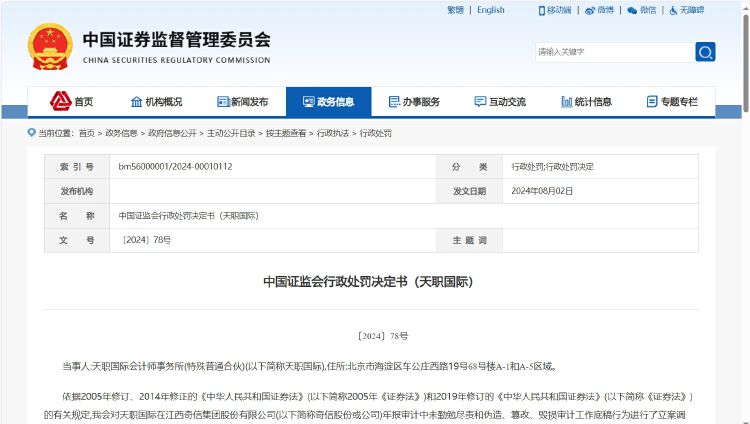Screen dimensions: 750x424
Task: Go to 主动公开目录 in the breadcrumb
Action: tap(231, 133)
